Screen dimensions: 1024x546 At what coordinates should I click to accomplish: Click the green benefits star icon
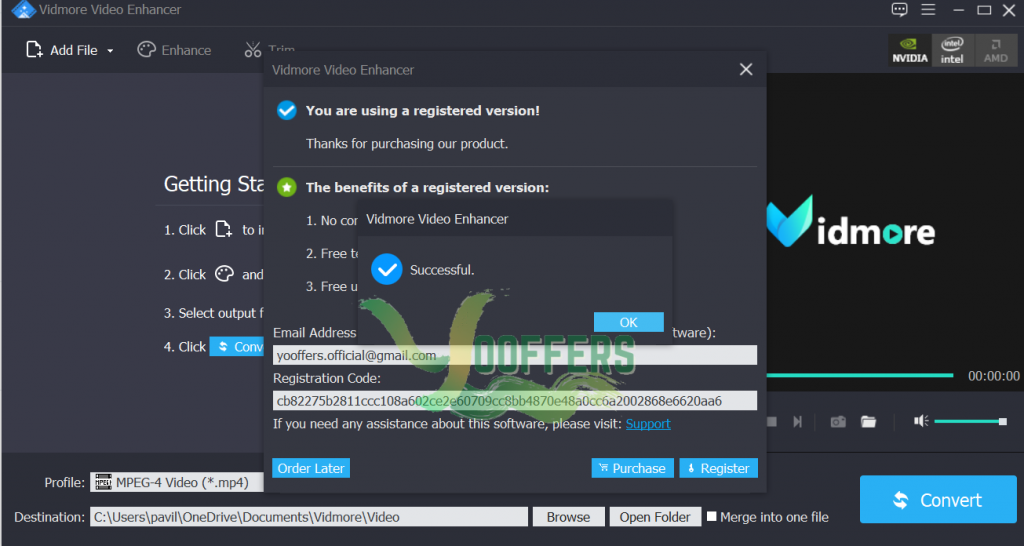(x=287, y=187)
